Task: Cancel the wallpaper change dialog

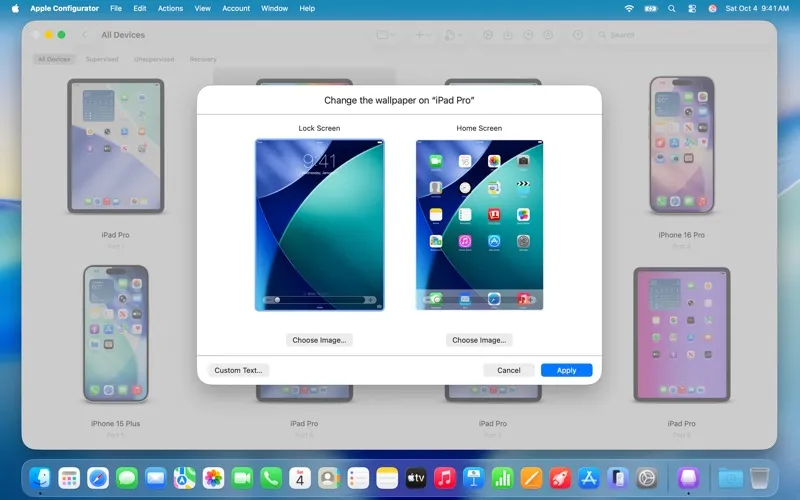Action: 509,370
